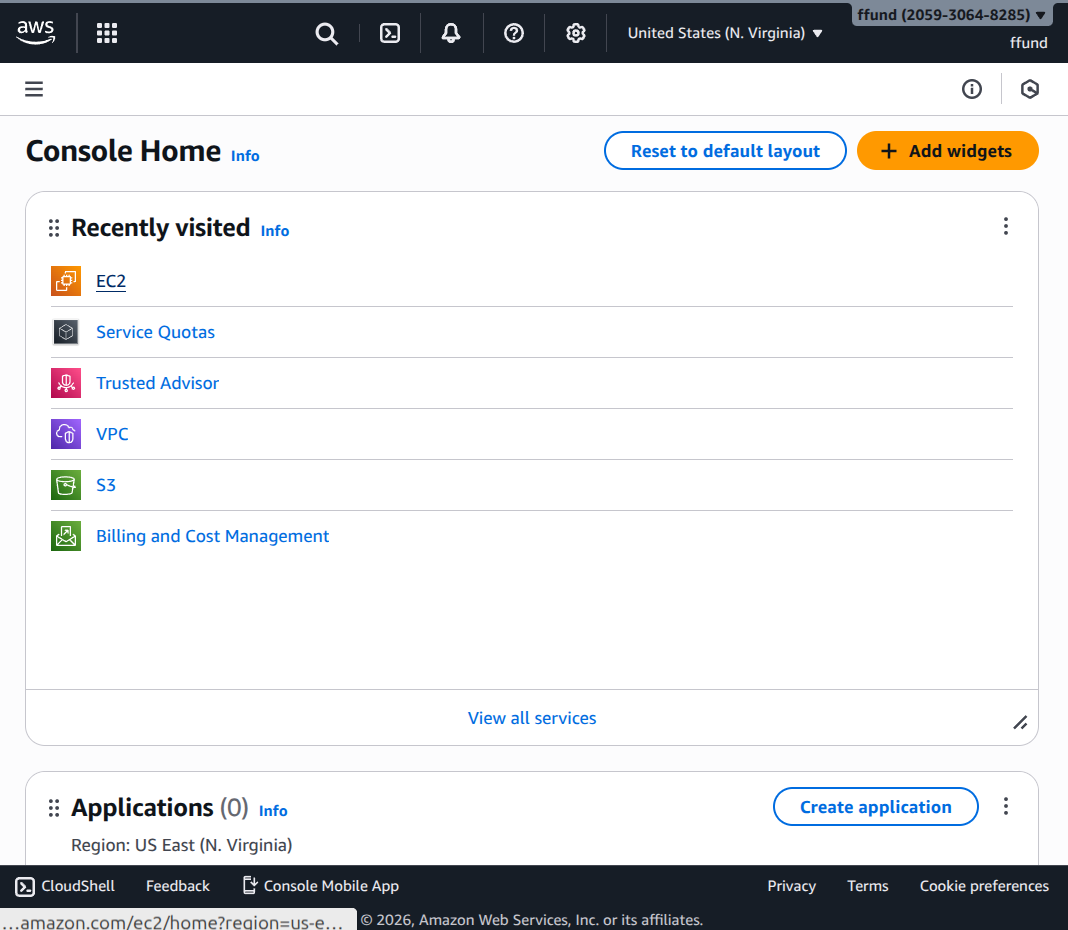Screen dimensions: 1068x930
Task: Open the AWS services grid menu
Action: (107, 33)
